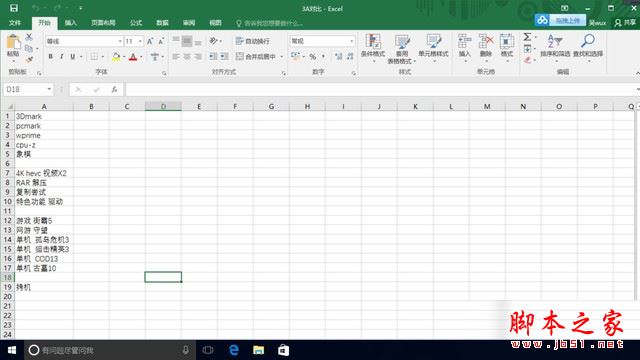Image resolution: width=640 pixels, height=360 pixels.
Task: Open Cell Styles gallery
Action: pos(433,49)
